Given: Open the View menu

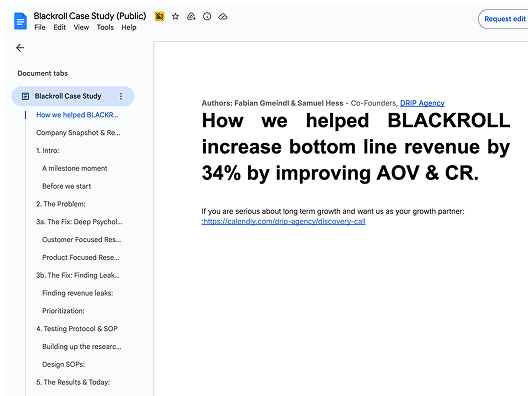Looking at the screenshot, I should [81, 27].
